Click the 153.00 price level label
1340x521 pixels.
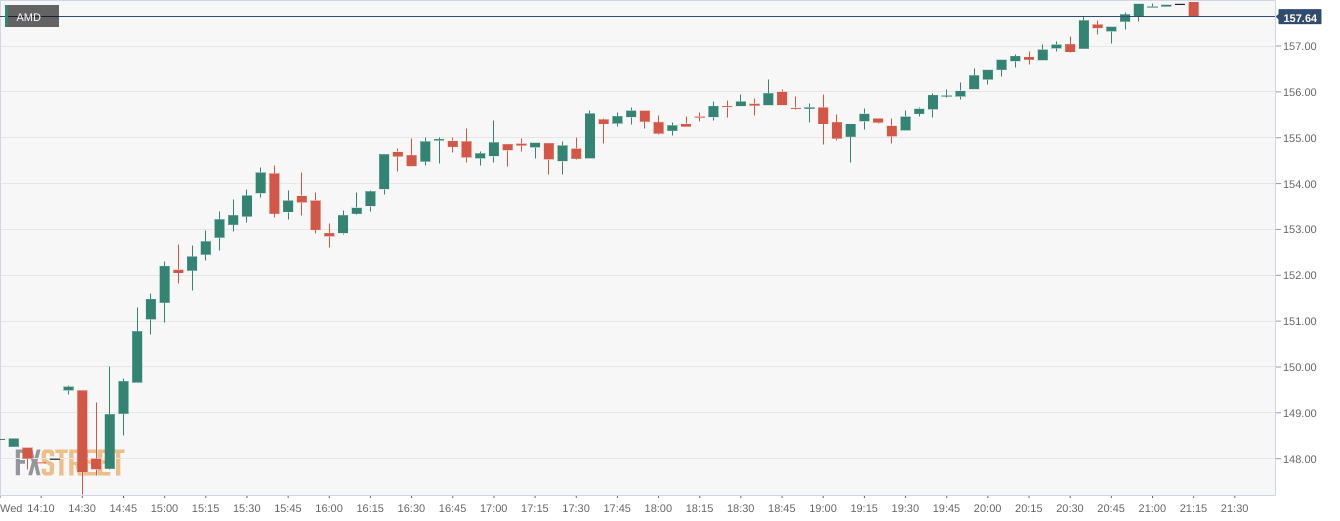[x=1299, y=229]
